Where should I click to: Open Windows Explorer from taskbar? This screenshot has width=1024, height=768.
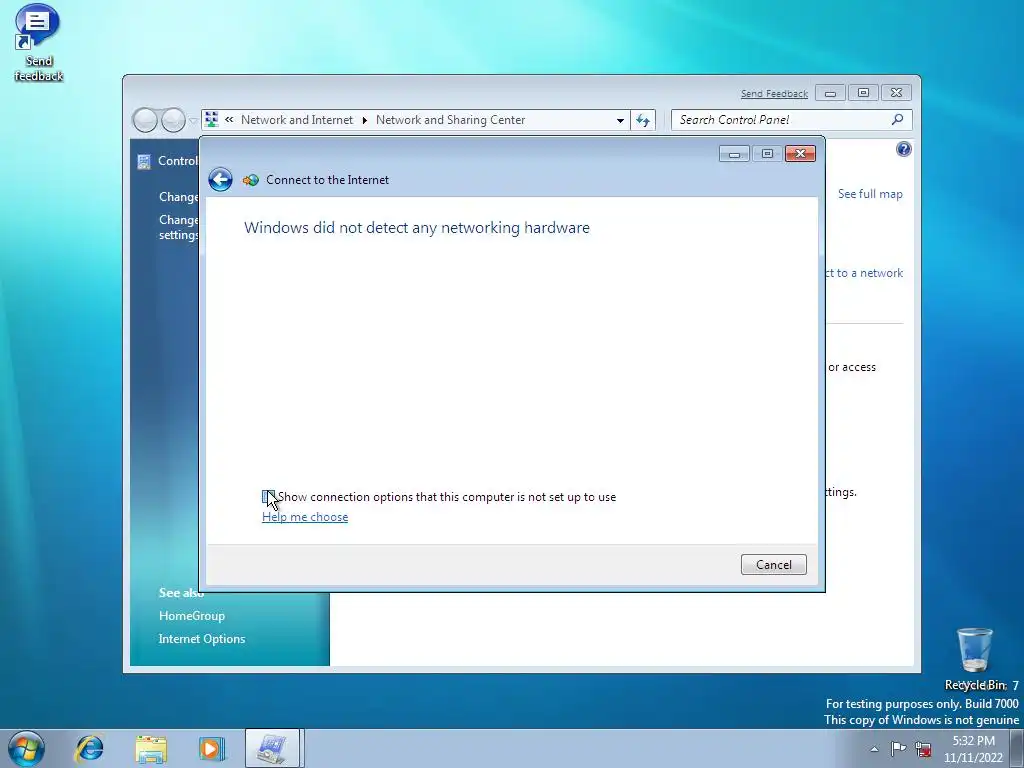pos(151,748)
